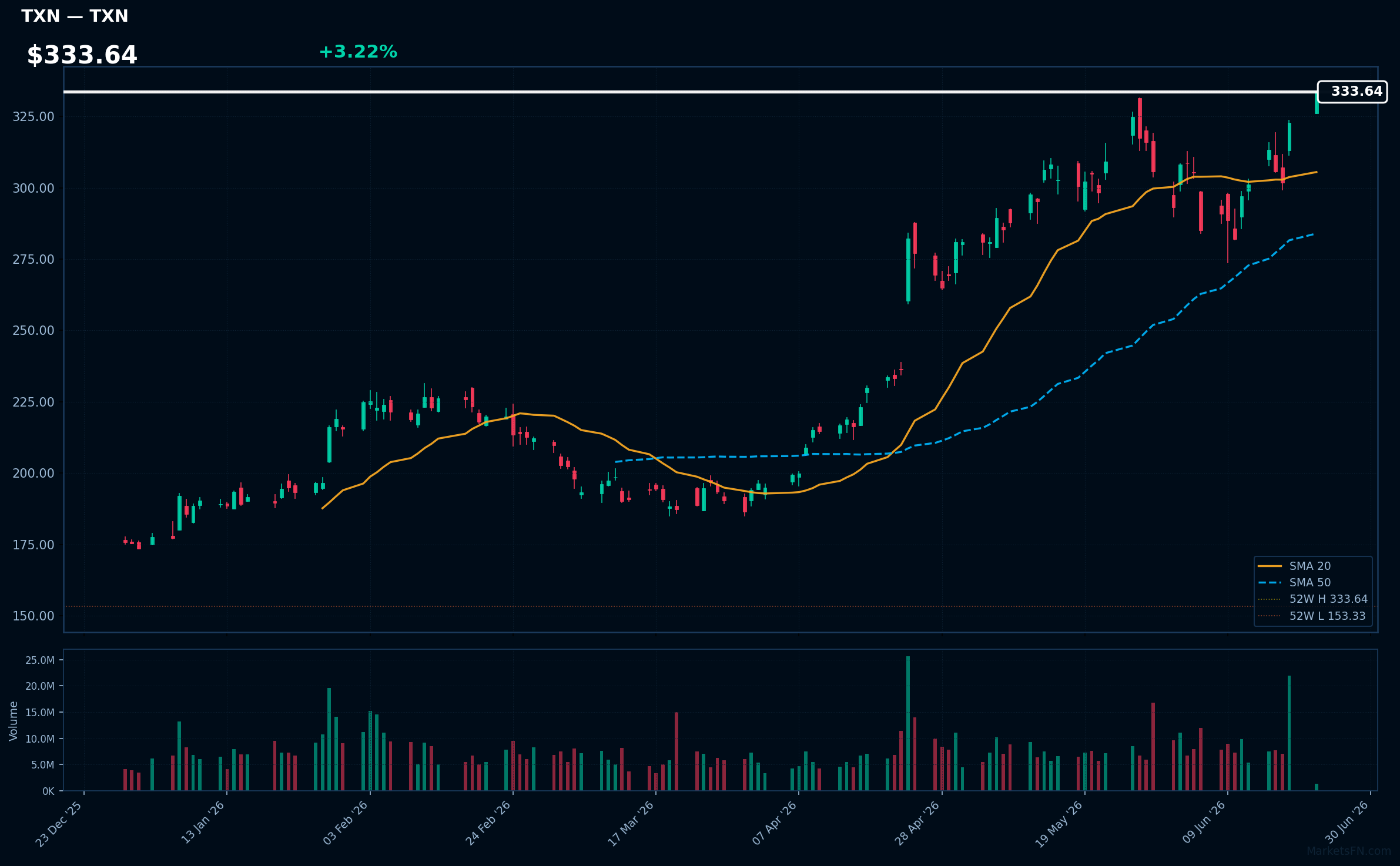Click the 333.64 price tag on the right axis

click(1352, 92)
